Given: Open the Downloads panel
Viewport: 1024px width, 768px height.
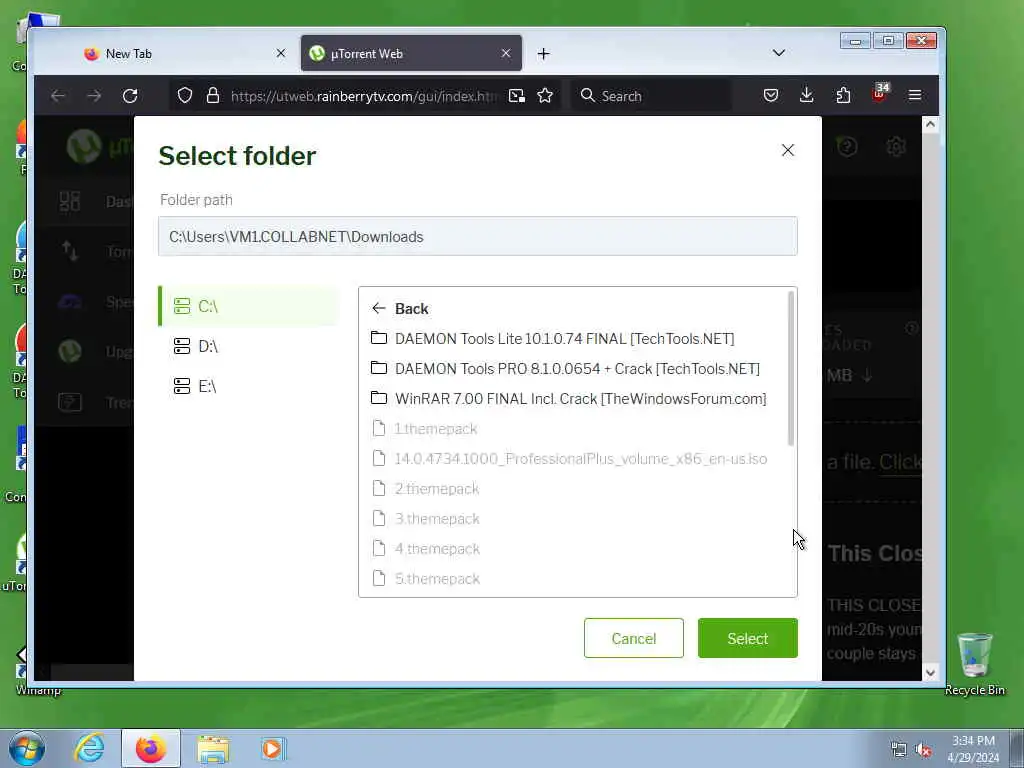Looking at the screenshot, I should (x=807, y=95).
